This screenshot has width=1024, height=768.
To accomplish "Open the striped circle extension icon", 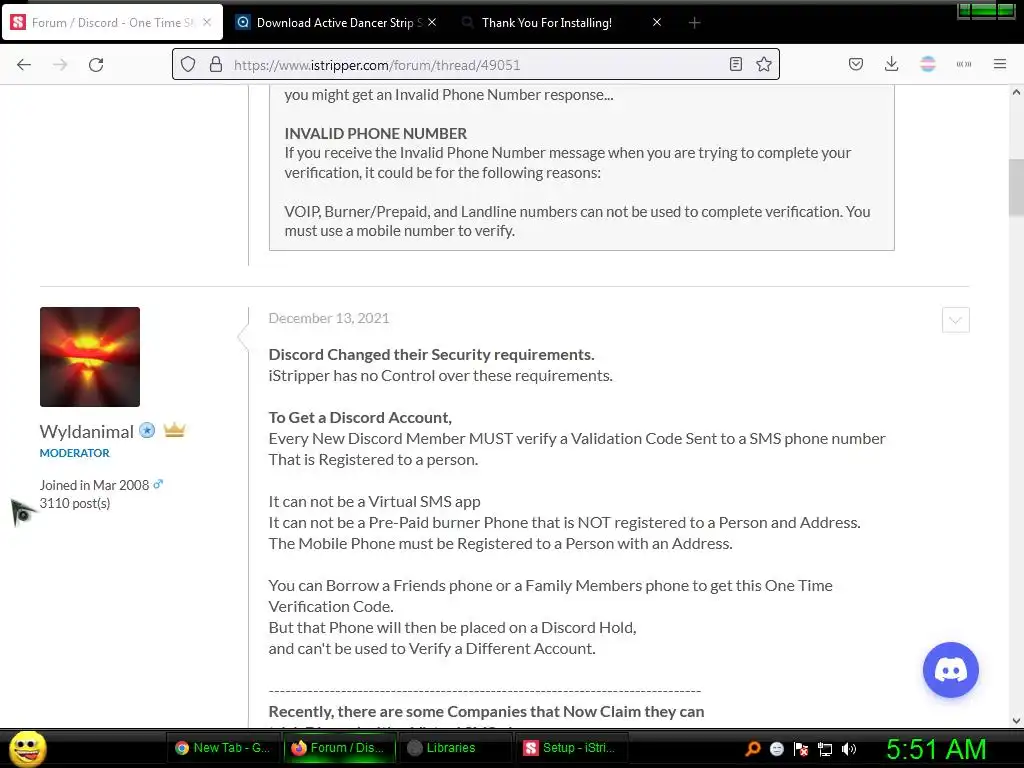I will click(927, 64).
